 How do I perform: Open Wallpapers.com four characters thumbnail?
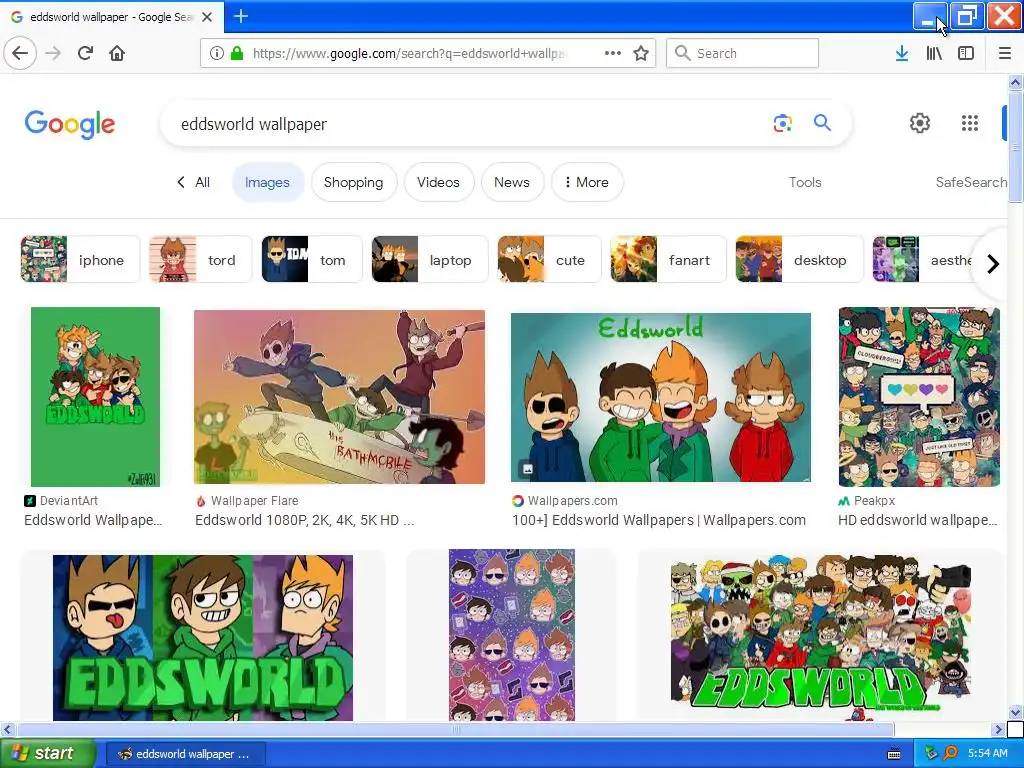pos(661,397)
